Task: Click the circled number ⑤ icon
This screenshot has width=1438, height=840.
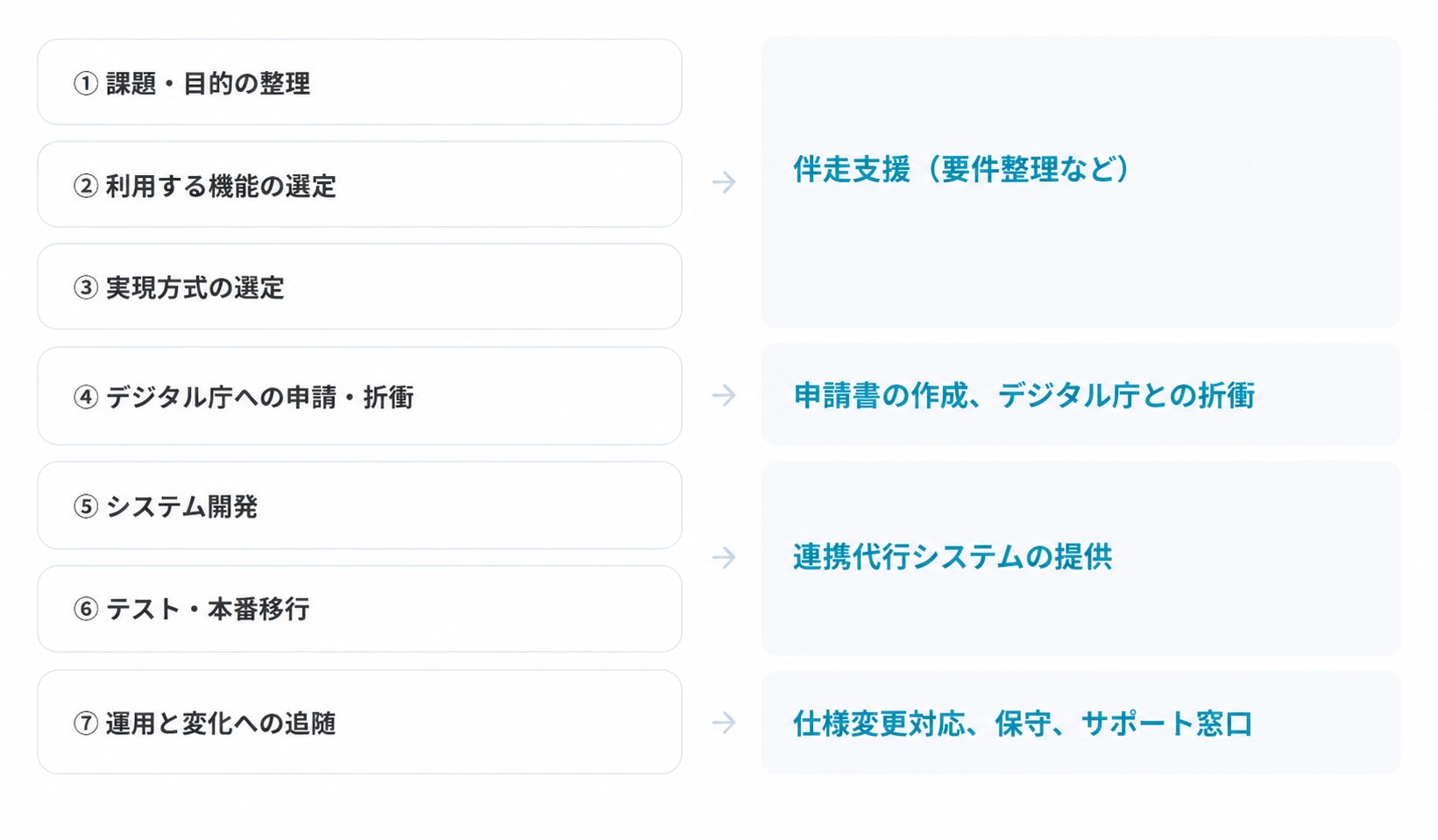Action: [x=85, y=506]
